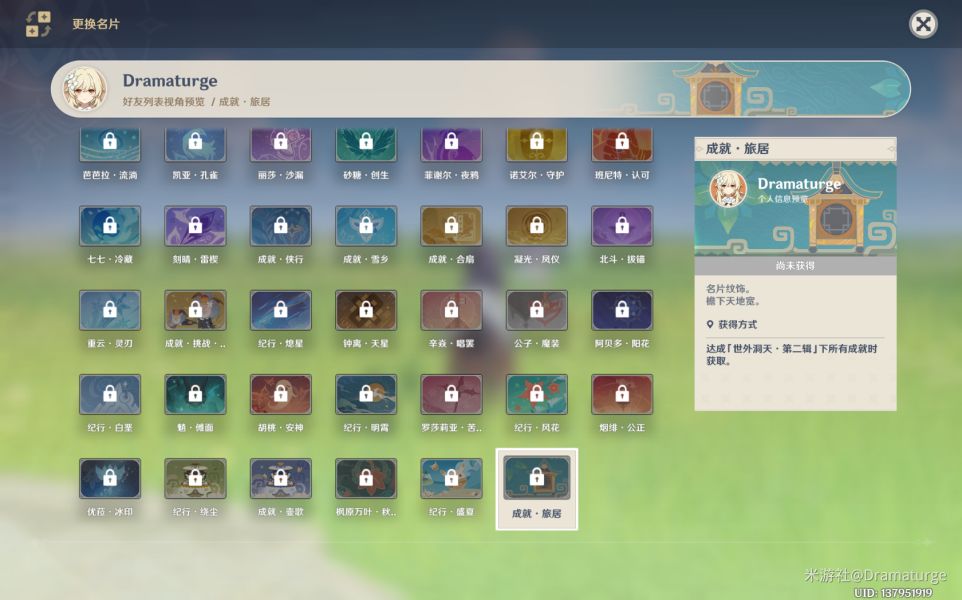This screenshot has height=600, width=962.
Task: Click the 获得方式 label
Action: (737, 324)
